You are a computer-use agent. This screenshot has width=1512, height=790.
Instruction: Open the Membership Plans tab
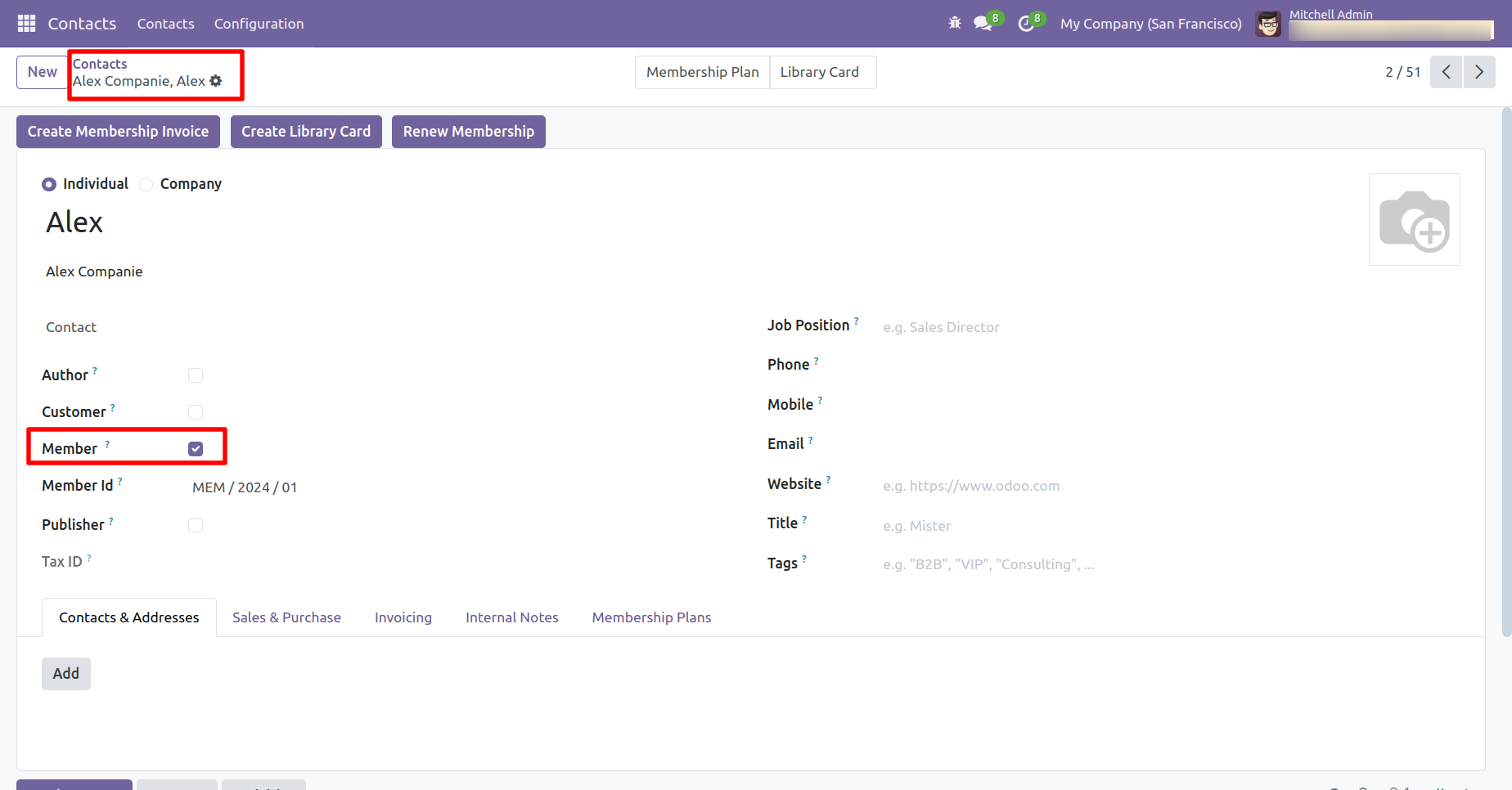(x=652, y=617)
